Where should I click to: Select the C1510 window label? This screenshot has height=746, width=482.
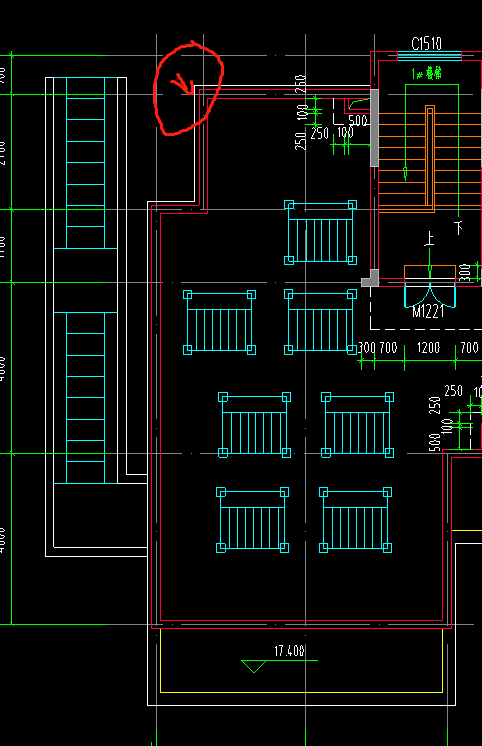pyautogui.click(x=426, y=44)
